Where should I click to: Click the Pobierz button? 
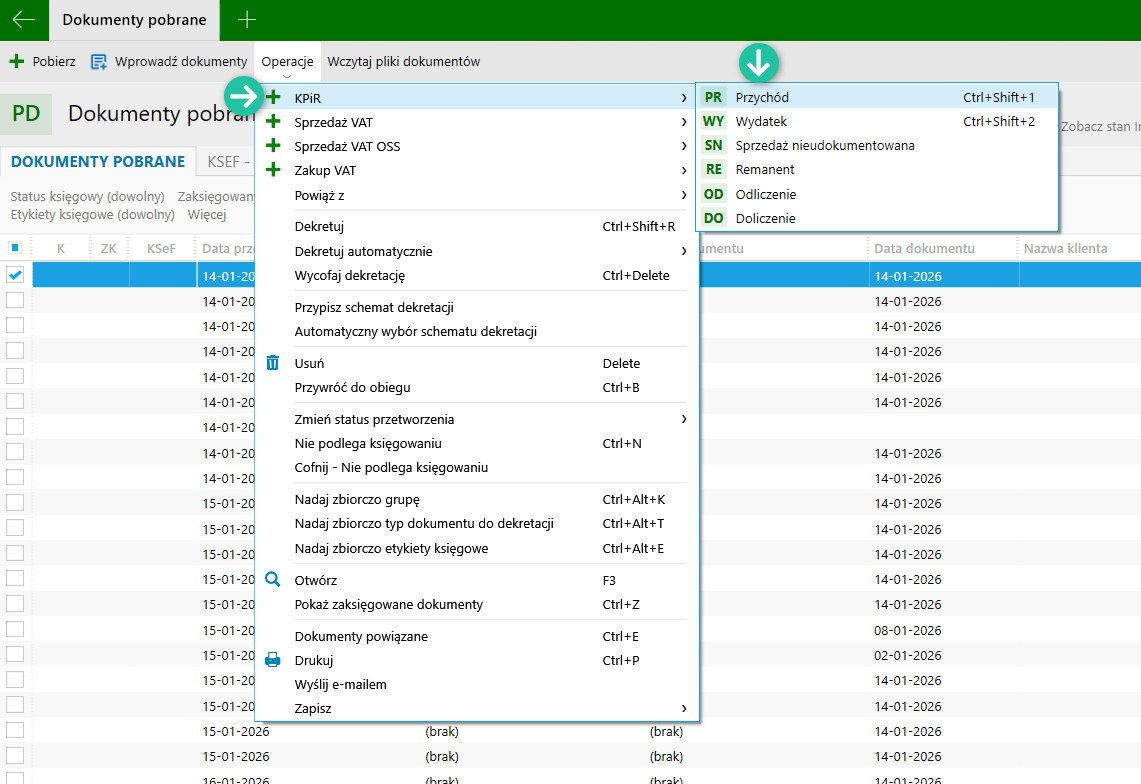tap(43, 62)
